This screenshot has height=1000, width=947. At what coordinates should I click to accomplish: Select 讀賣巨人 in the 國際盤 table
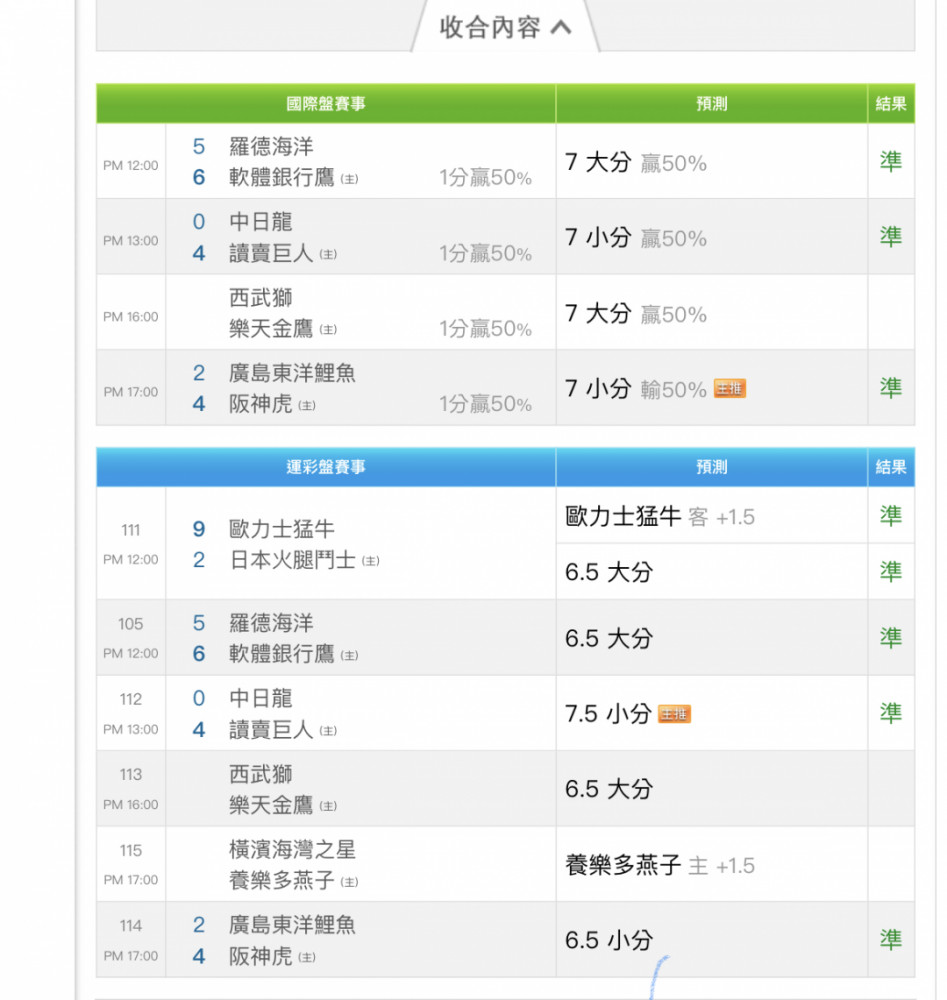[271, 253]
